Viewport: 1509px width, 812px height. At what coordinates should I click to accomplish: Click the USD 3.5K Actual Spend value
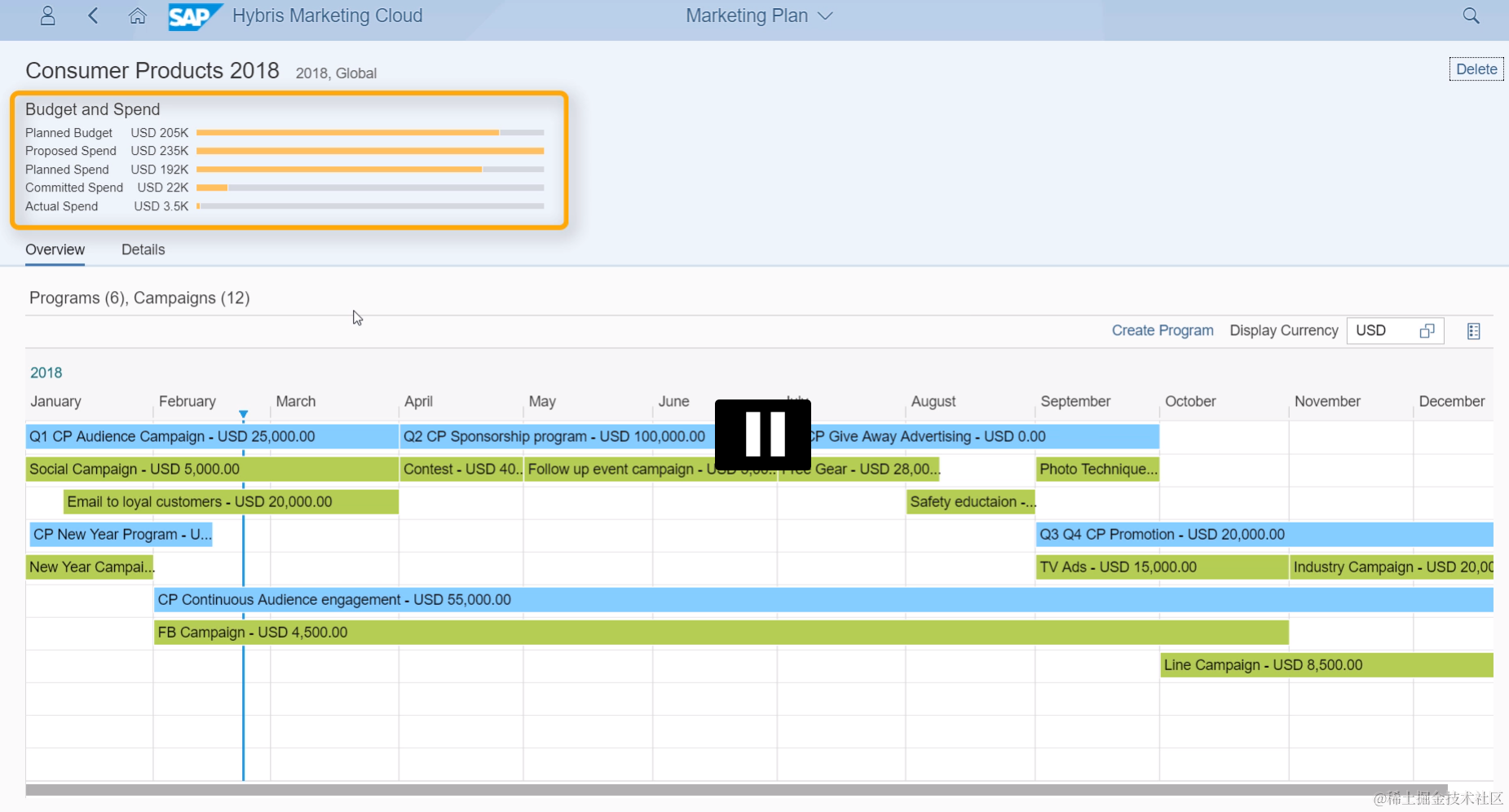pos(161,206)
